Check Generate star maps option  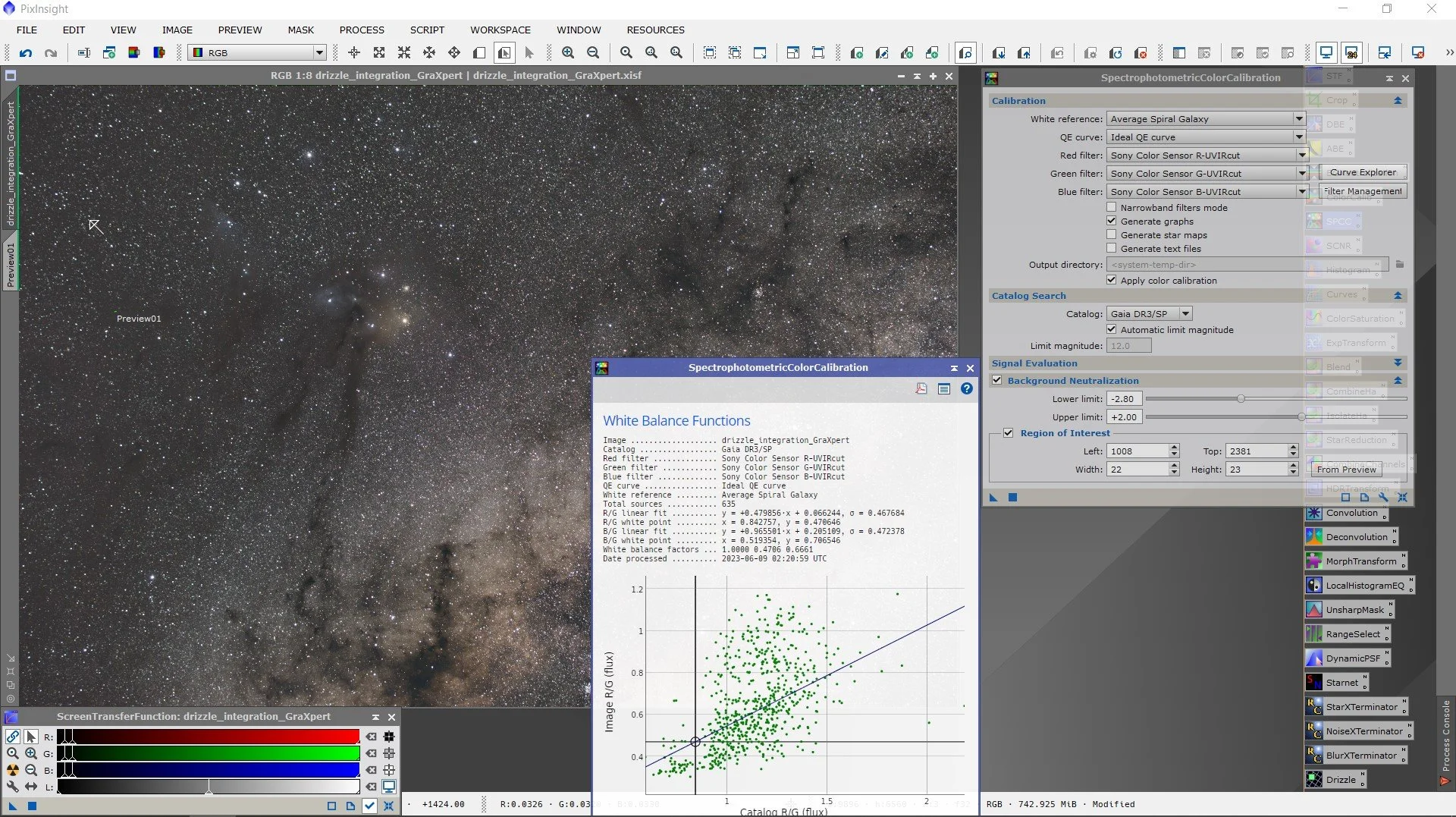pos(1111,234)
